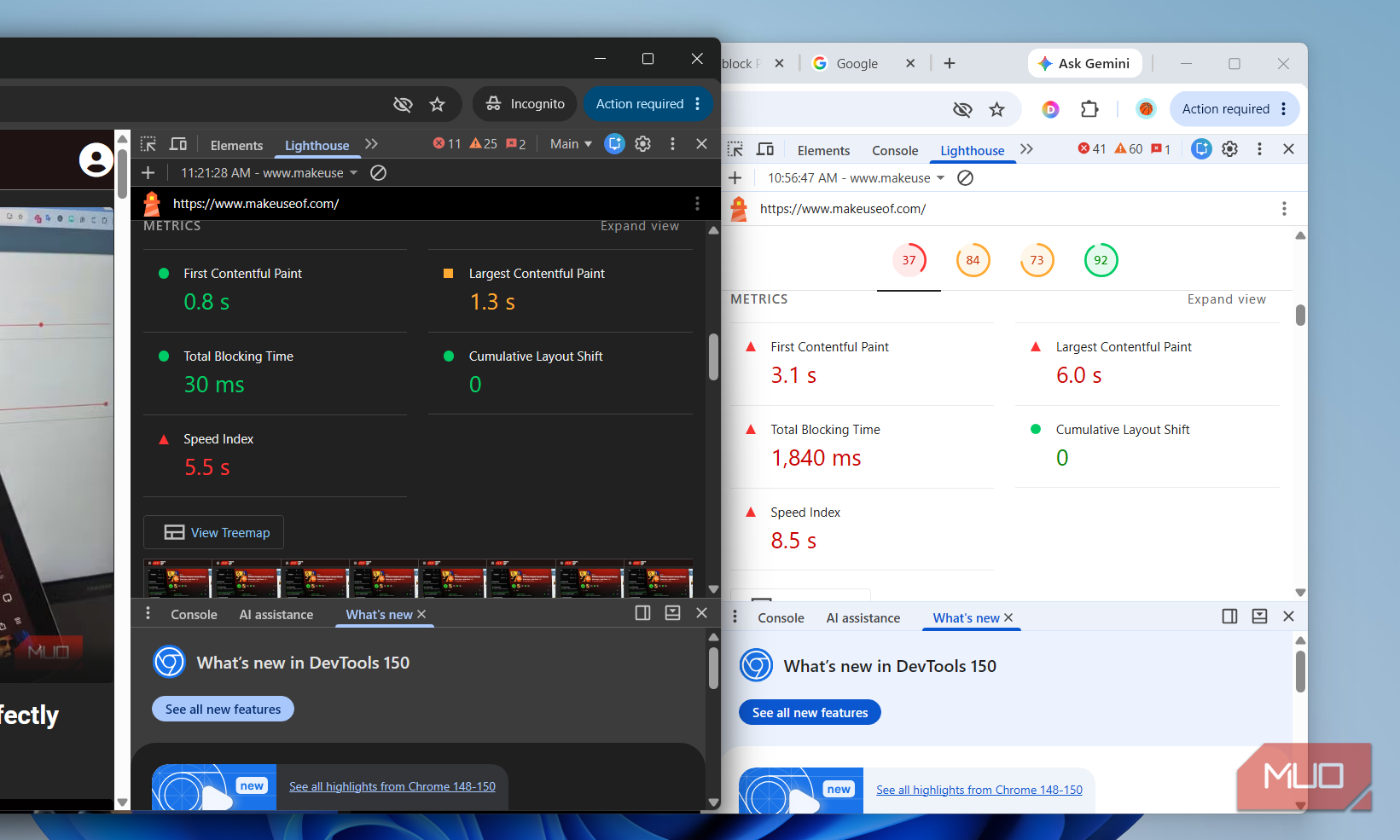
Task: Select score gauge 92
Action: 1101,260
